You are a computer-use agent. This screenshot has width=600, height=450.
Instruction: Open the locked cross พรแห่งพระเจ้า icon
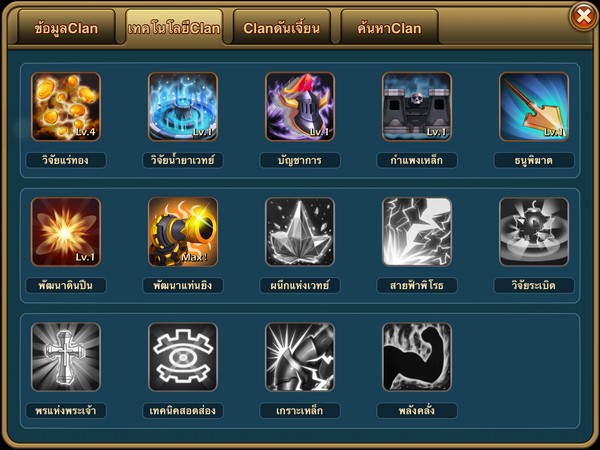click(x=66, y=357)
